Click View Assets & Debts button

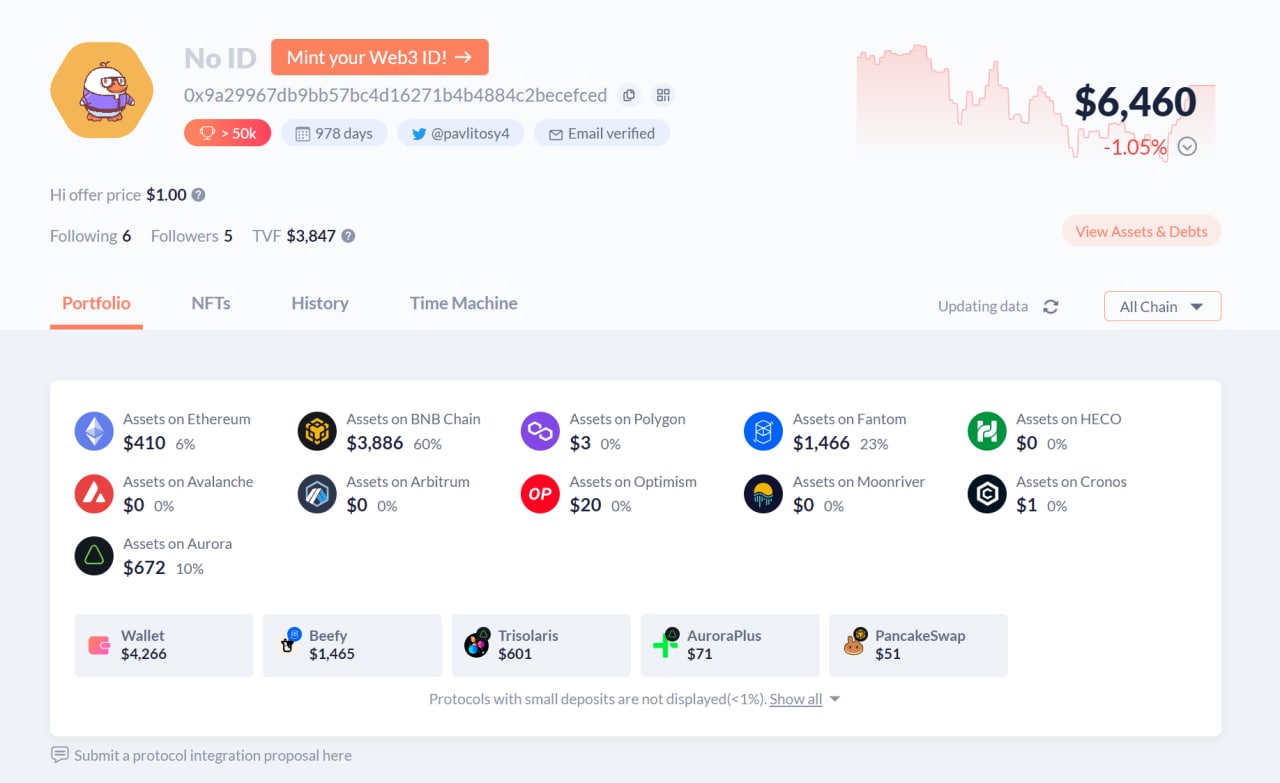(1141, 231)
